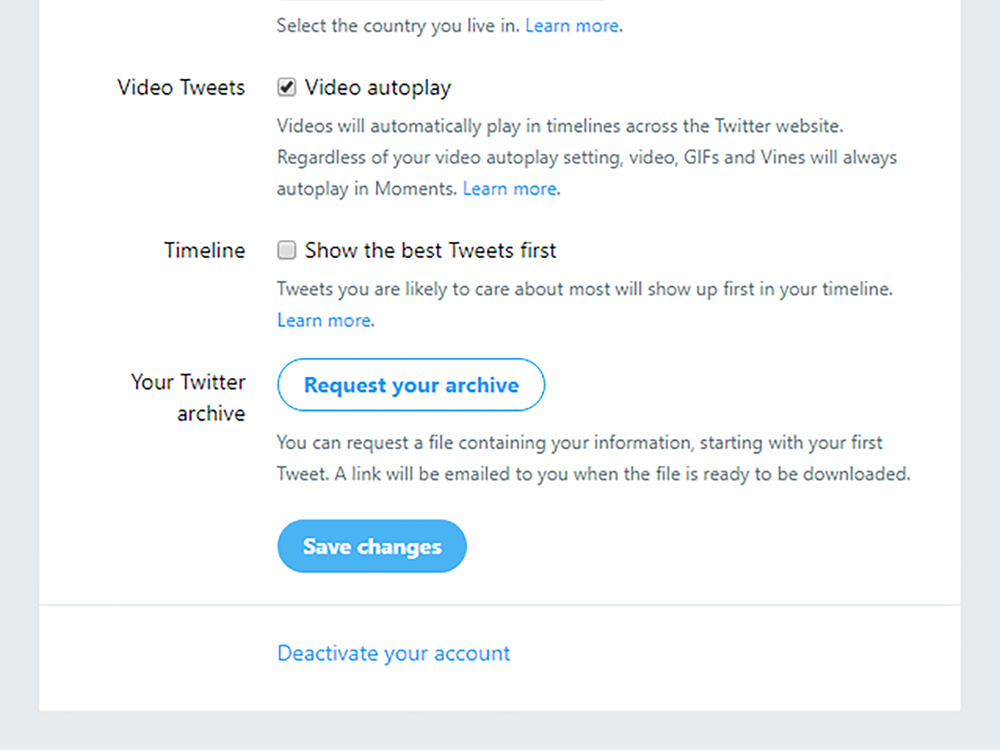
Task: Click the gray page background below the panel
Action: tap(500, 731)
